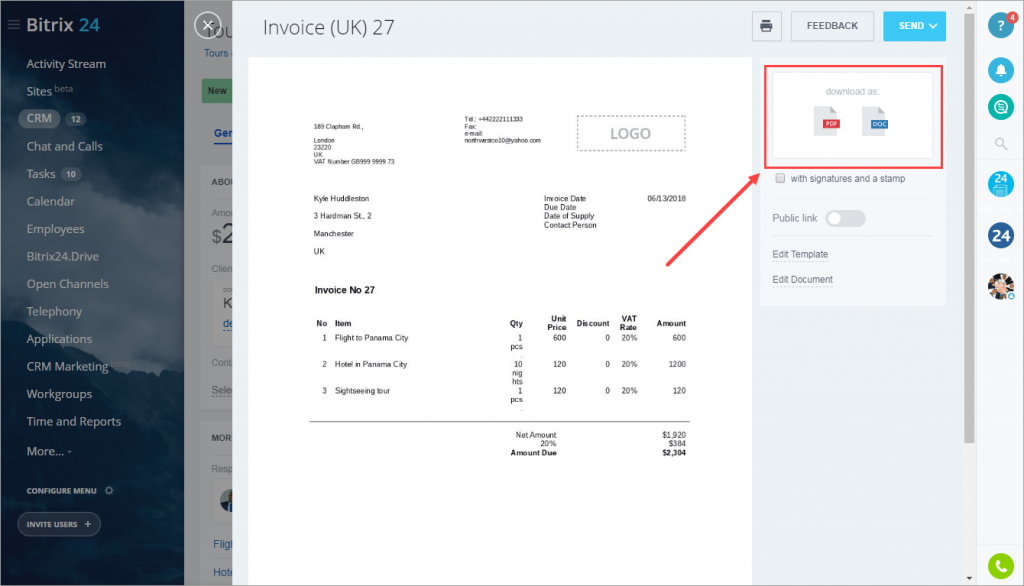Click Hotel in Panama City row
Viewport: 1024px width, 586px height.
click(x=500, y=372)
